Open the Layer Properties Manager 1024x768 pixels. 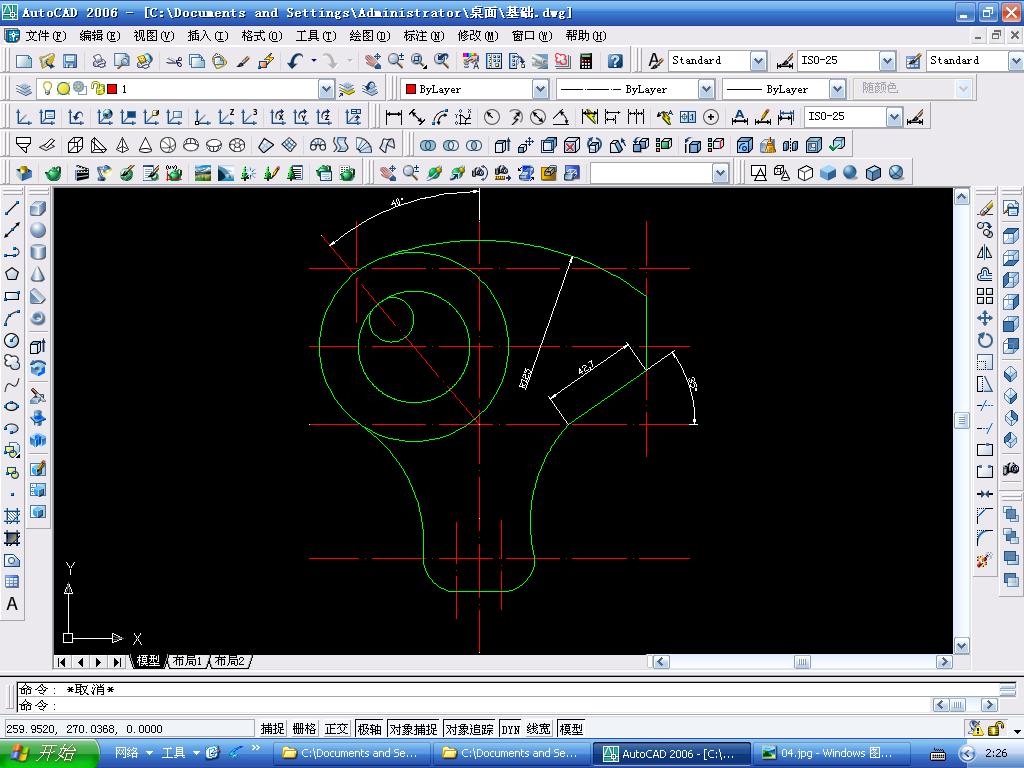click(x=24, y=89)
